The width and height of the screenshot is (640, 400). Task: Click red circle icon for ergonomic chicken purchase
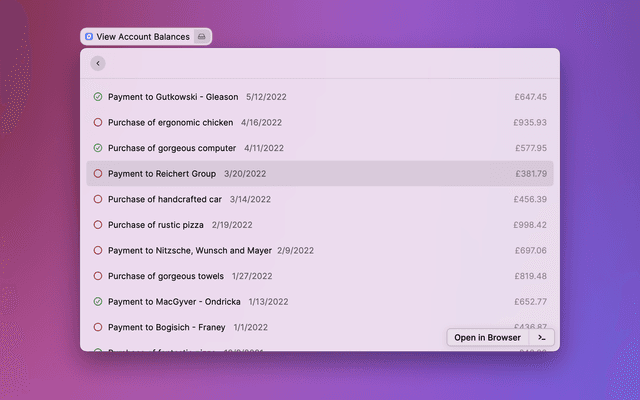98,123
